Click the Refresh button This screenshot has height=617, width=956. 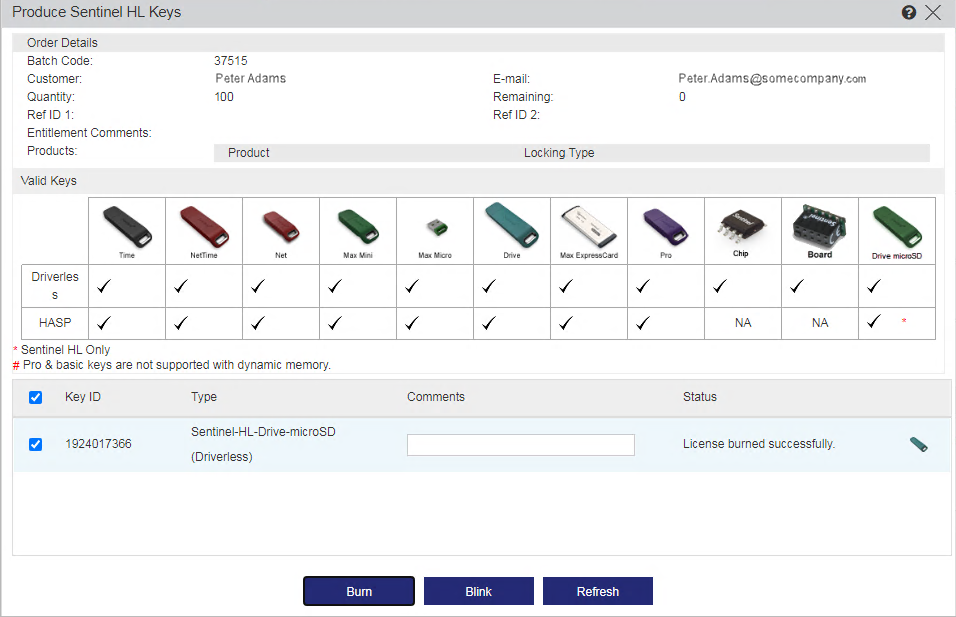[597, 591]
